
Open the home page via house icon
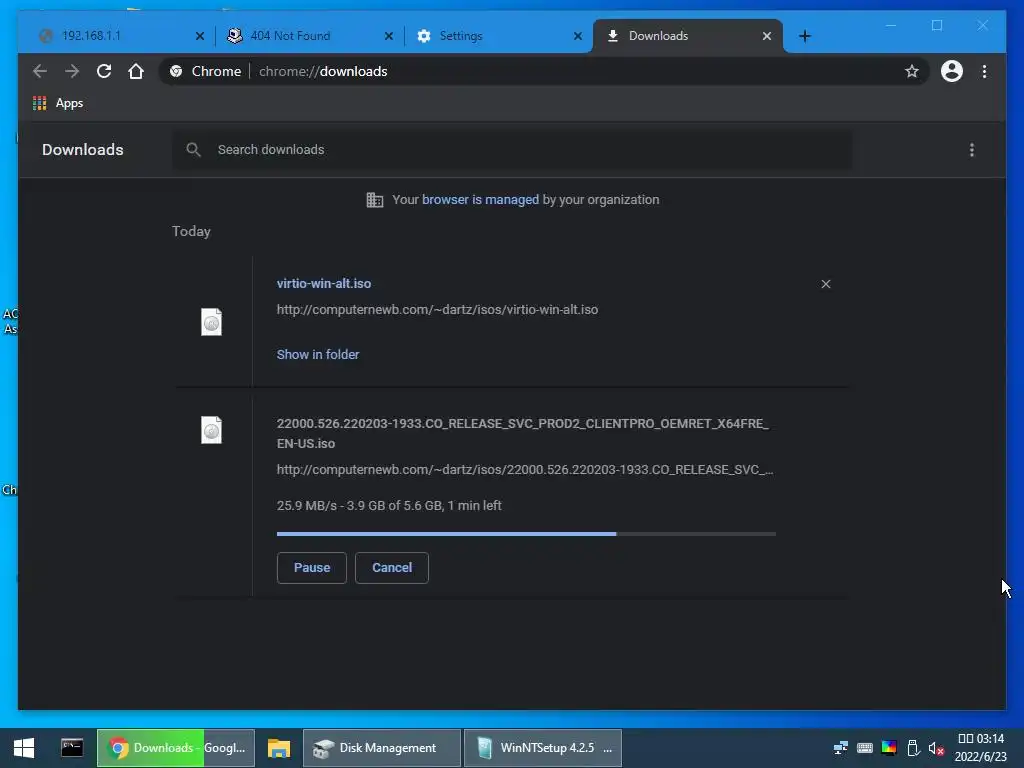136,71
